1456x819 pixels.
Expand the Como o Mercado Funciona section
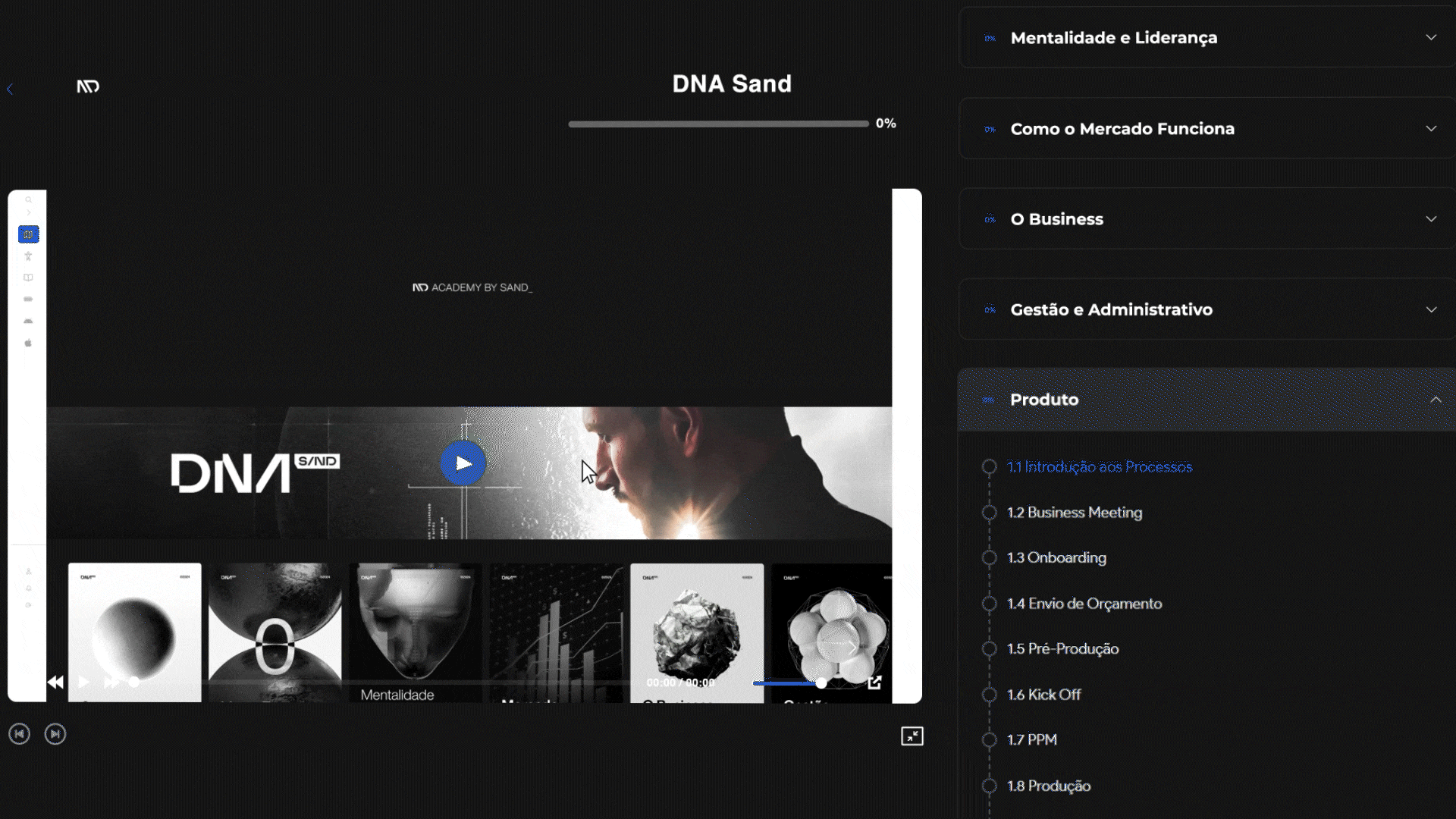(x=1207, y=129)
